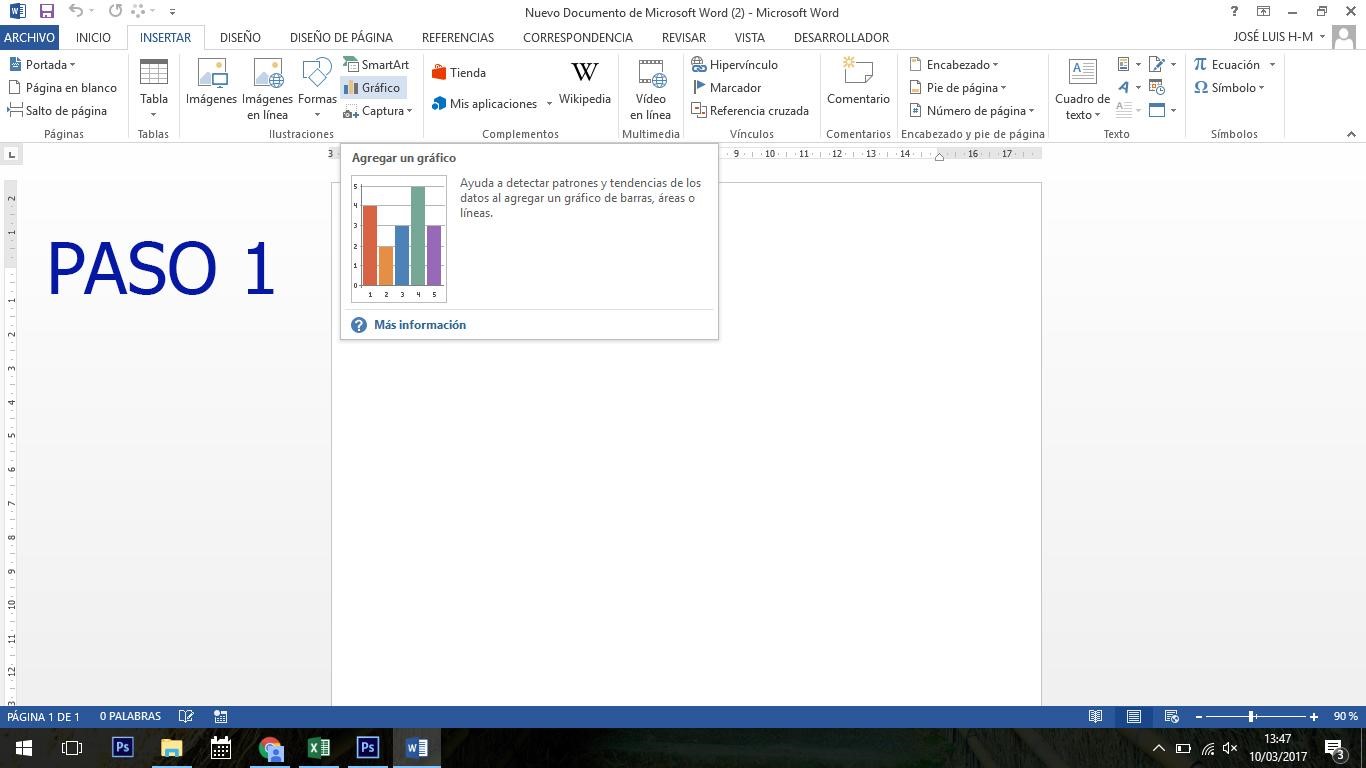Open the ARCHIVO file menu

pos(29,37)
